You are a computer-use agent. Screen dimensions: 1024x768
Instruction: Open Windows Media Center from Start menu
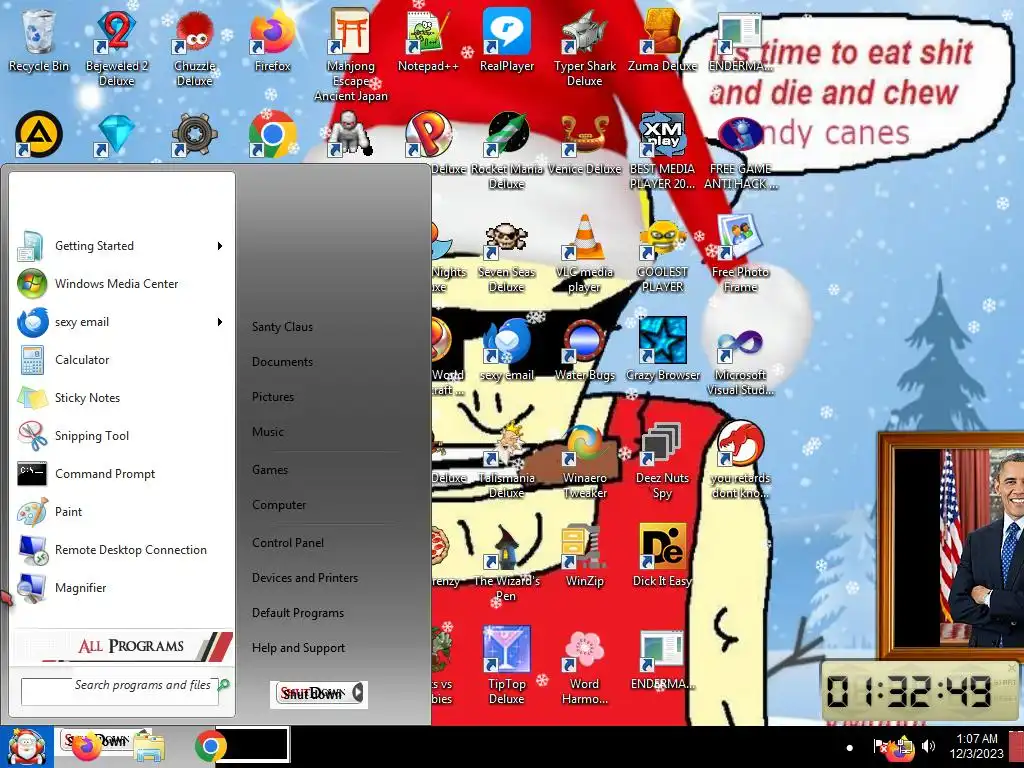(122, 284)
